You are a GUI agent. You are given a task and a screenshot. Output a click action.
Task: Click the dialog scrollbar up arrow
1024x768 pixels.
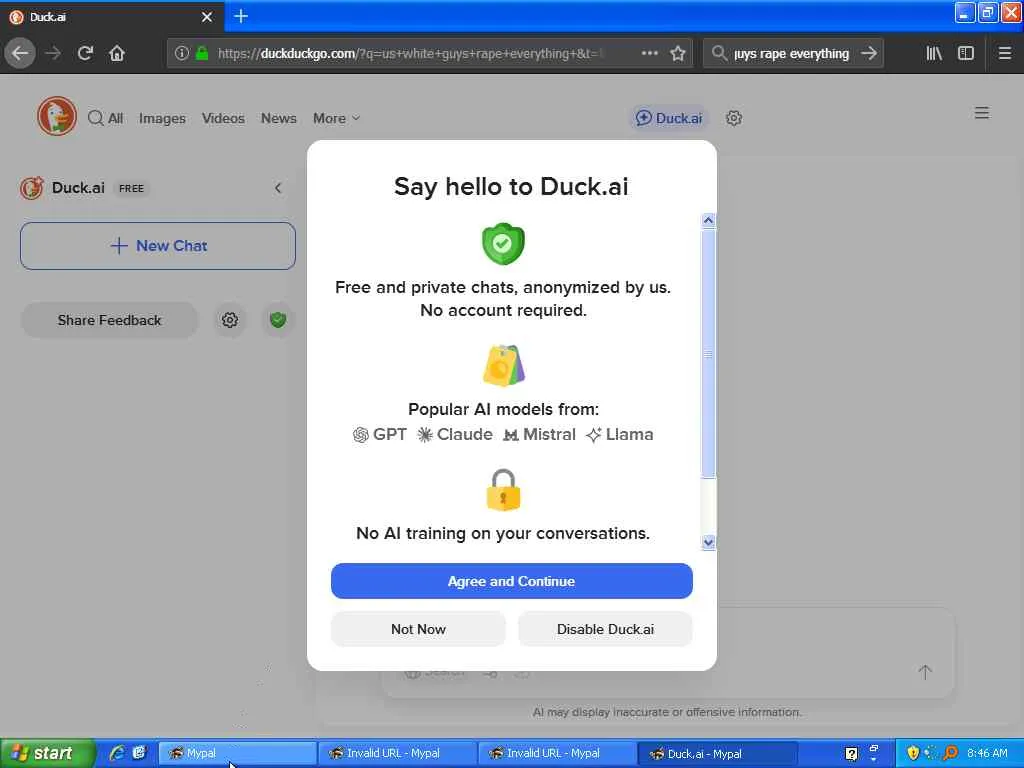pyautogui.click(x=709, y=220)
